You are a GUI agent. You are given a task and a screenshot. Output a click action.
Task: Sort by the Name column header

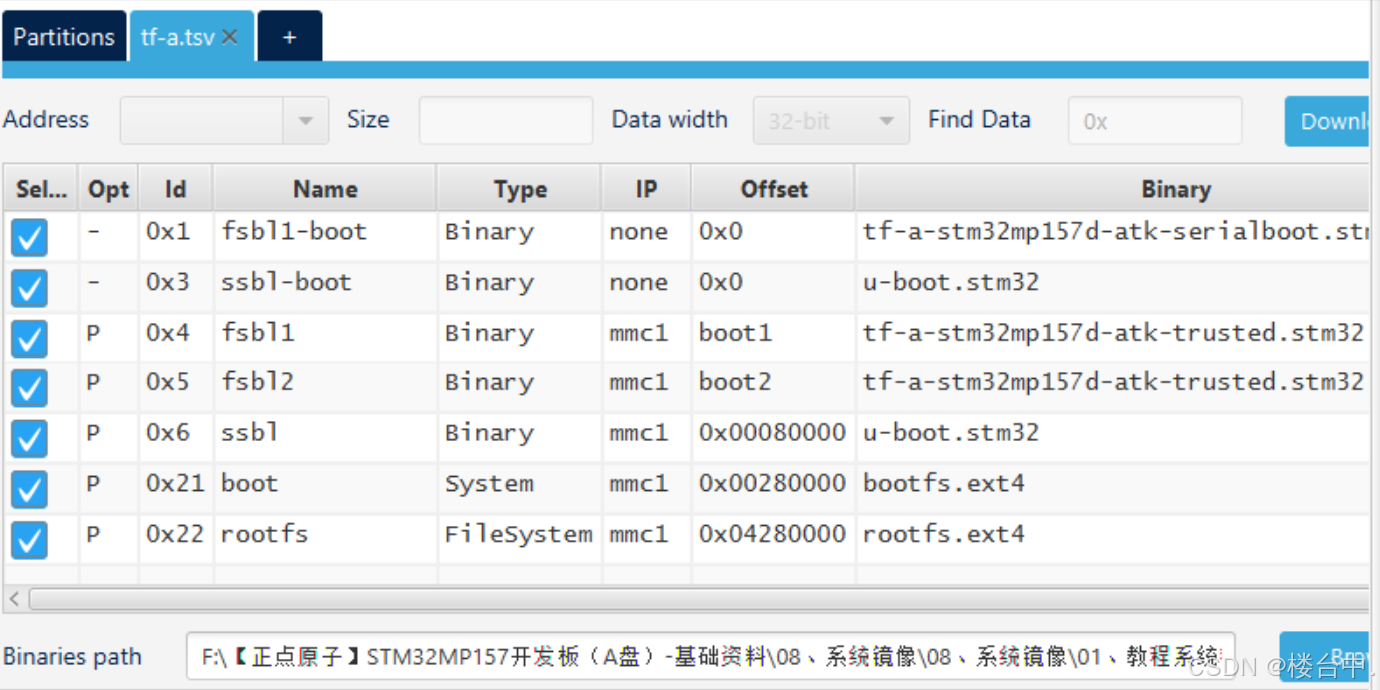tap(325, 189)
